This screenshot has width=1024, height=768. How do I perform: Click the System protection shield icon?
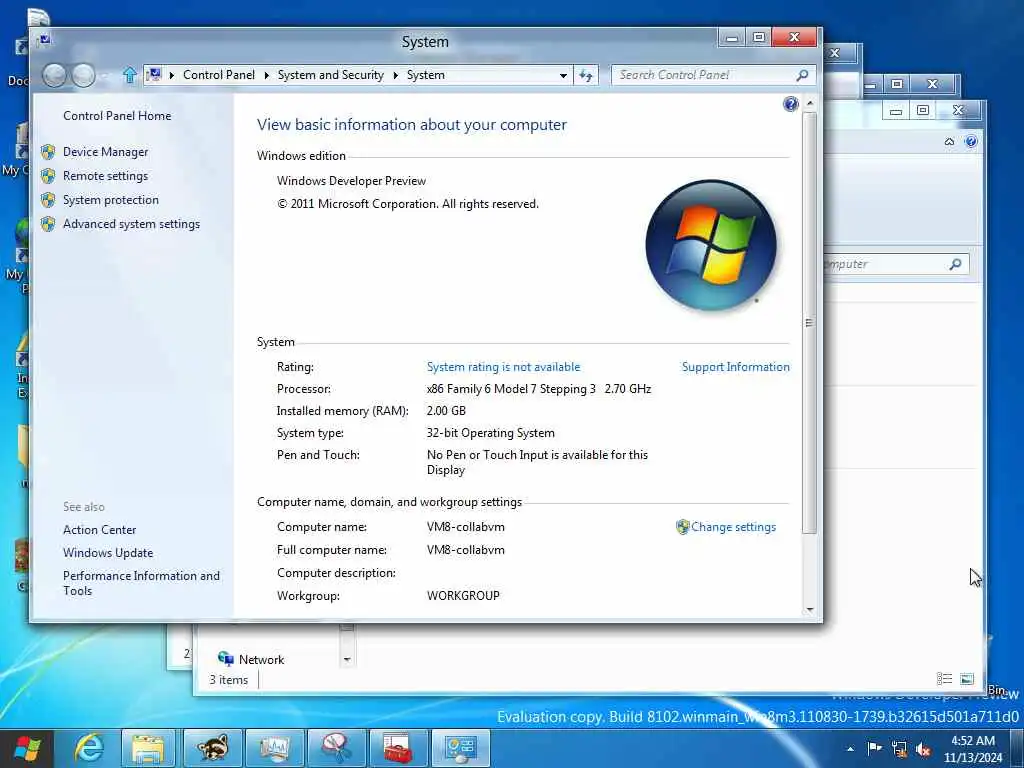click(x=48, y=200)
